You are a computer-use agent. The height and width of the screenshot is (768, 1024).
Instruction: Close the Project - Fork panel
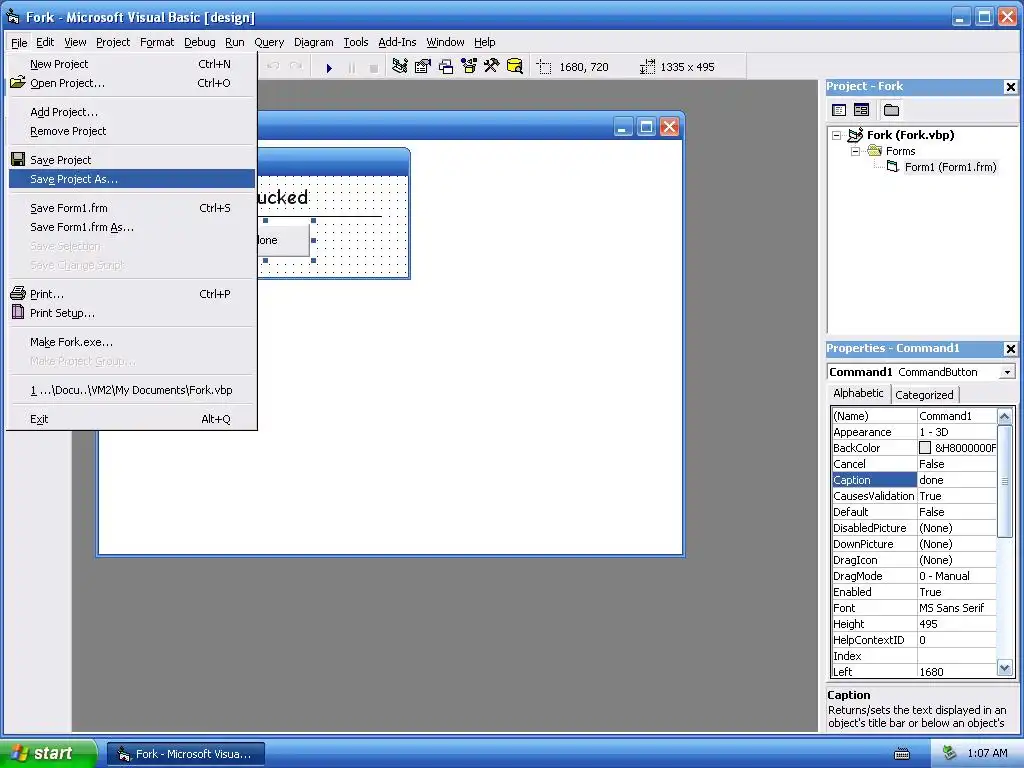point(1010,87)
